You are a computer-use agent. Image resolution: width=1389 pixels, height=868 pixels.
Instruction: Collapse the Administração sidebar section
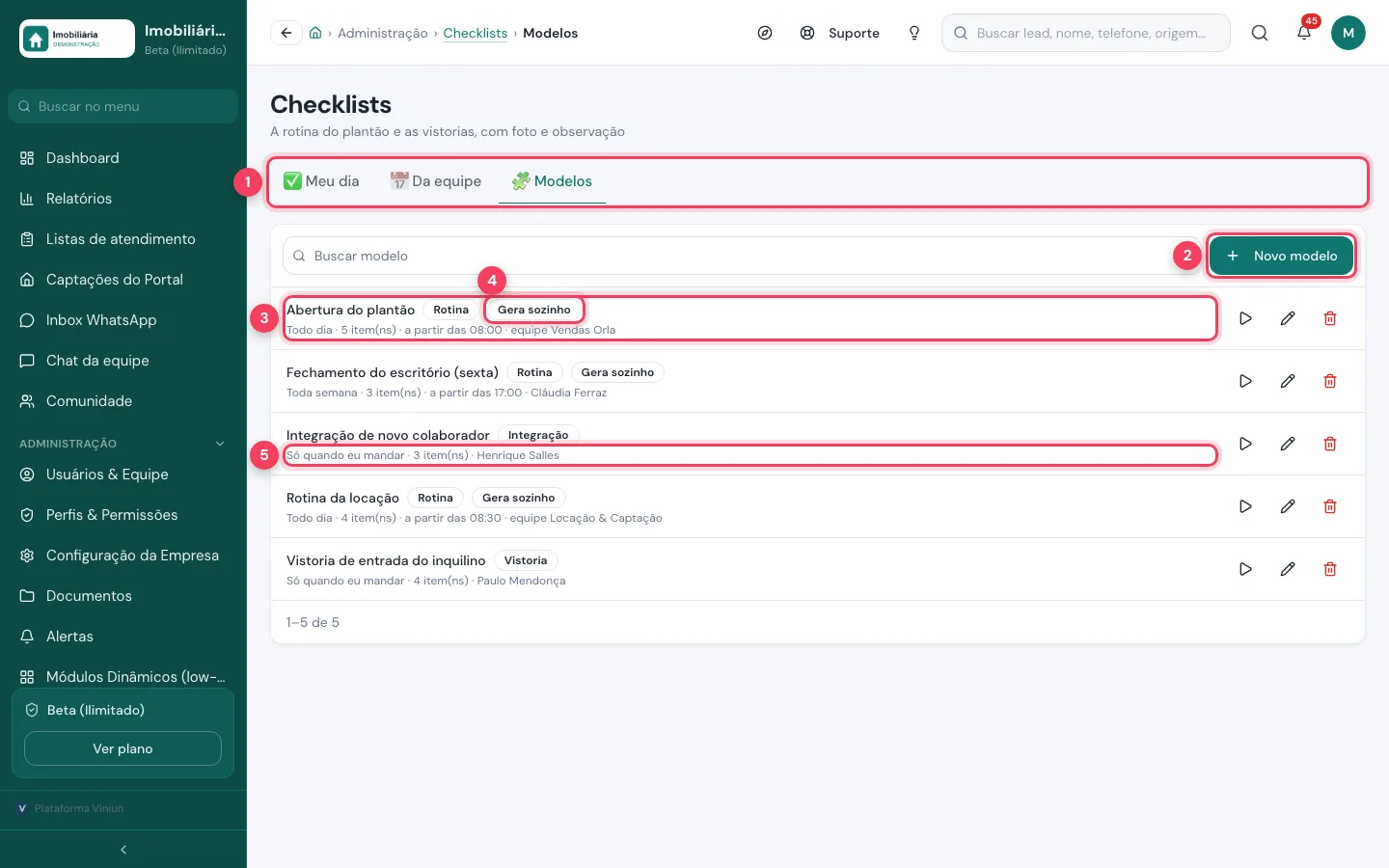(220, 444)
